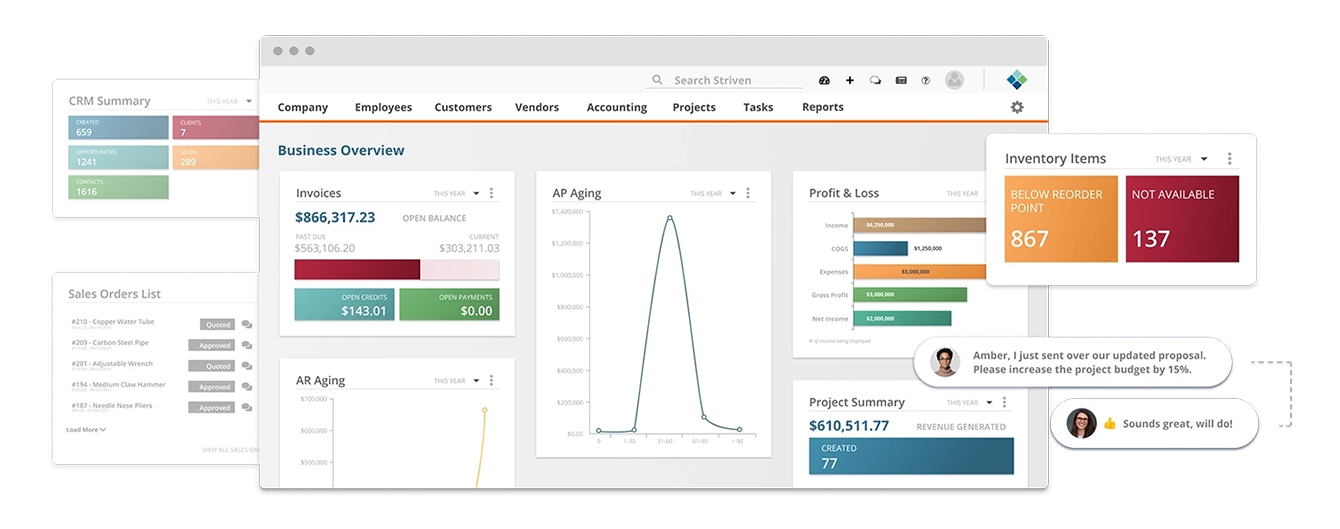Click the Invoices past due/current balance bar
This screenshot has height=529, width=1340.
click(397, 270)
